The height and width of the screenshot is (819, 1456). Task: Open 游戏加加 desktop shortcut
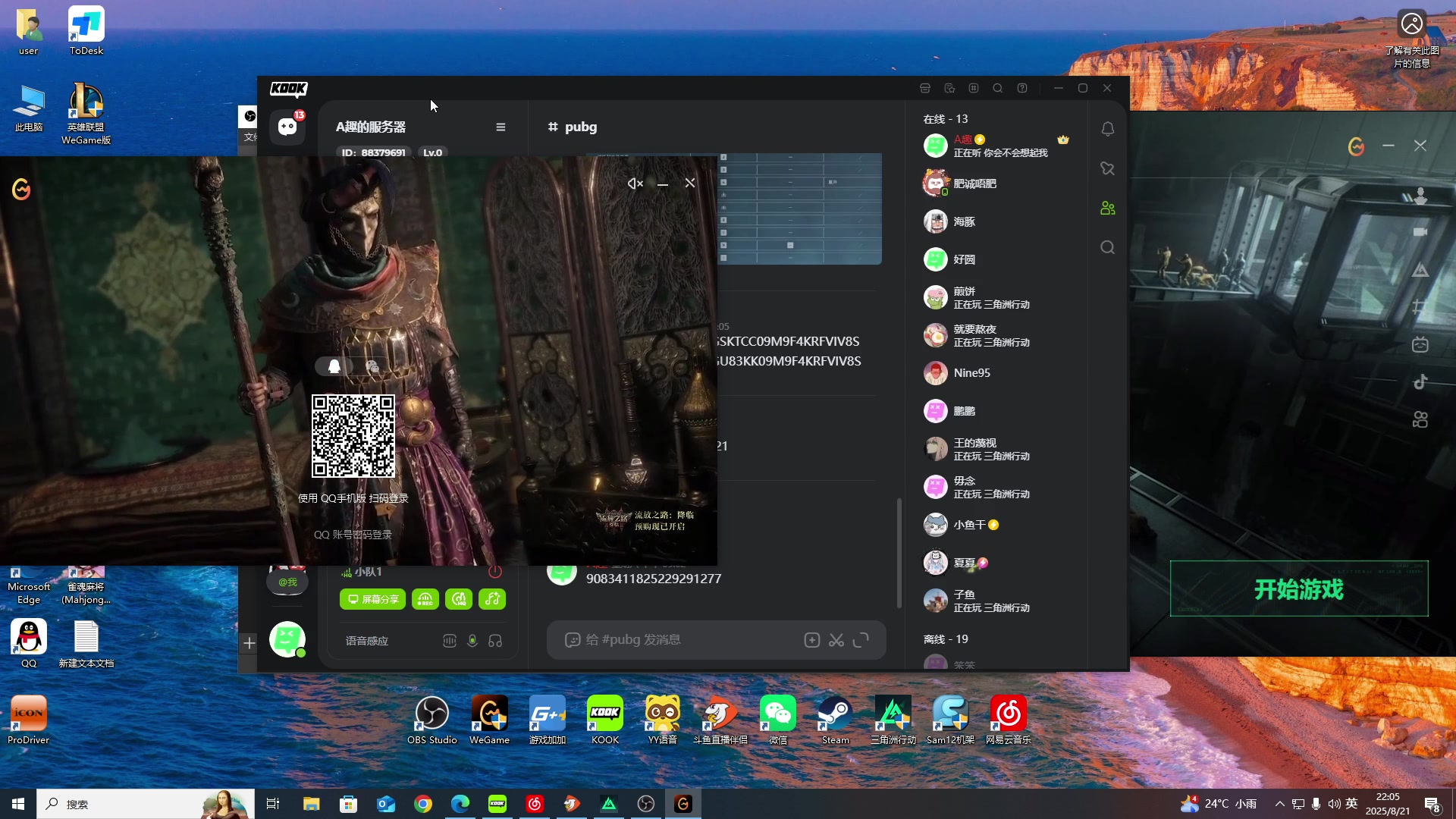click(x=548, y=720)
